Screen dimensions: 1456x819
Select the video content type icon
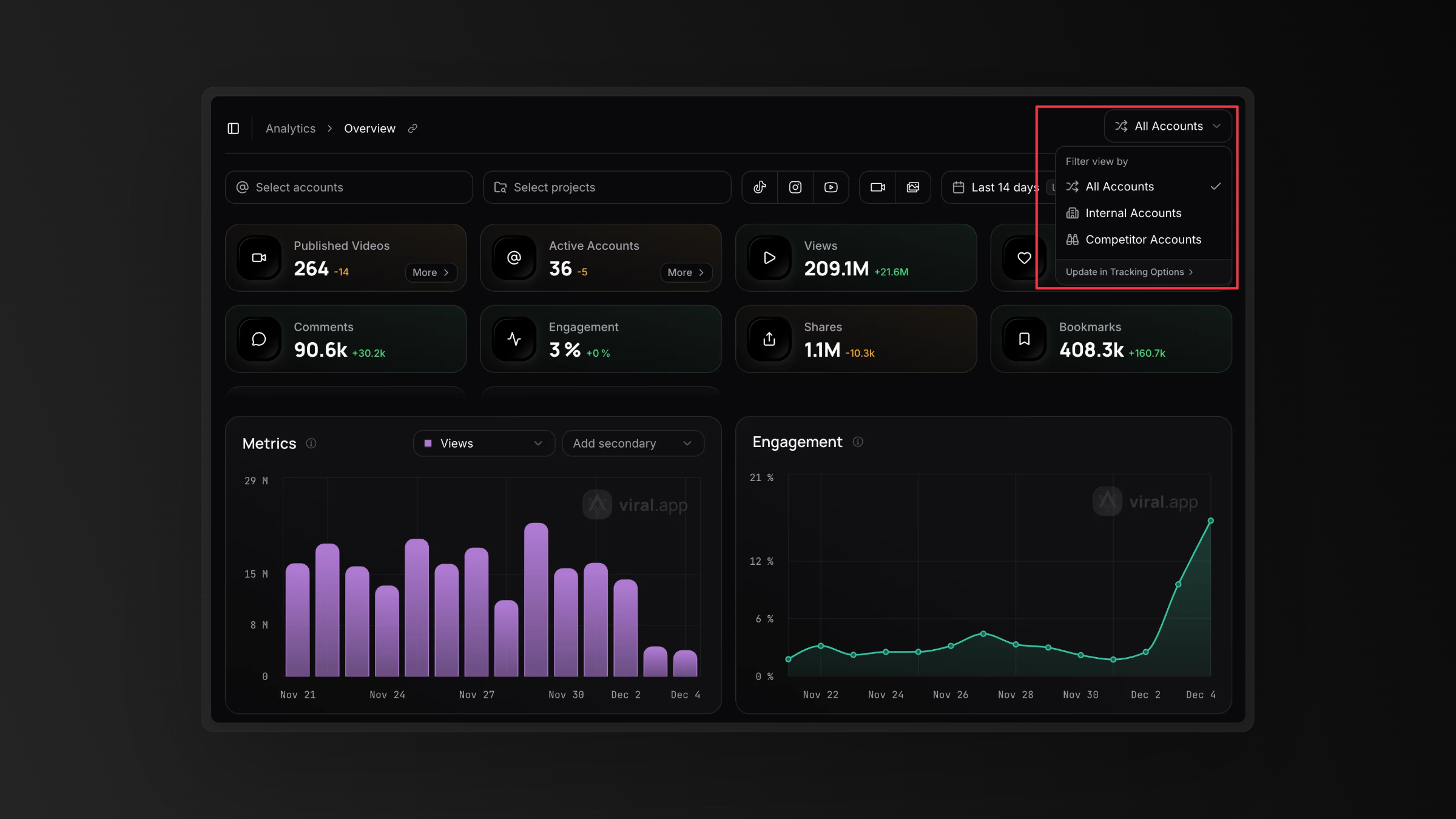(x=877, y=187)
